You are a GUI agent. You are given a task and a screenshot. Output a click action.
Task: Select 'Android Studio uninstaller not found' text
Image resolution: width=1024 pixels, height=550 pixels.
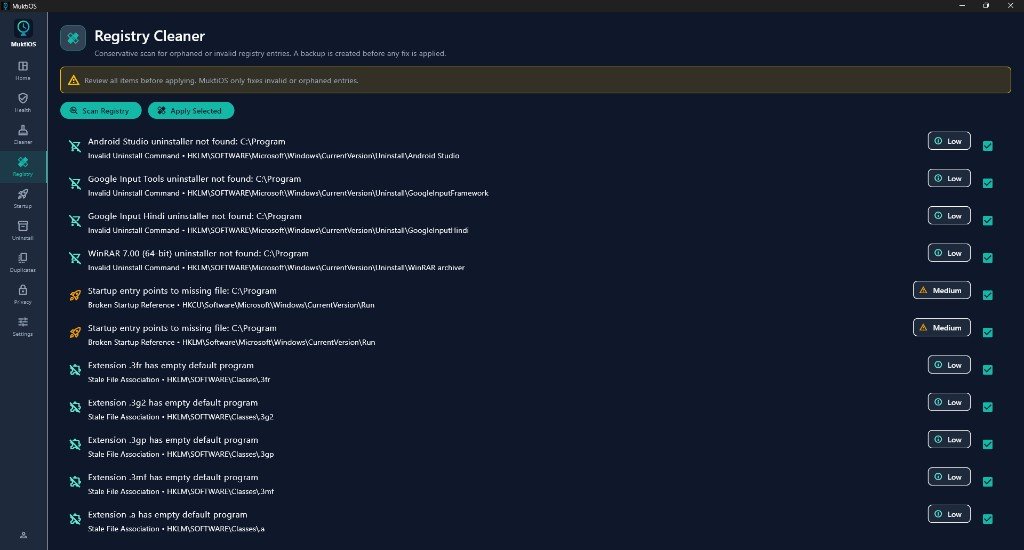point(162,141)
